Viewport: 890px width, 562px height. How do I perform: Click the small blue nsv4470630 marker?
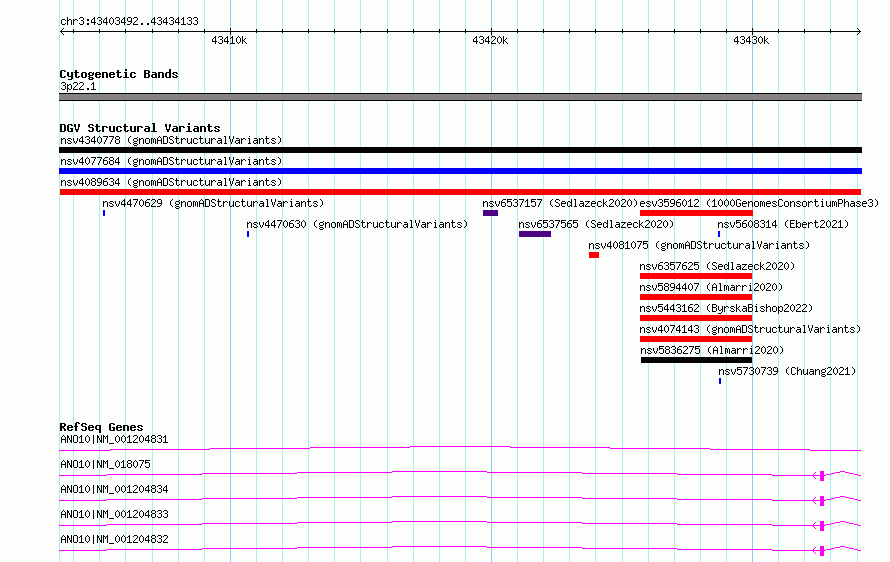(x=248, y=234)
